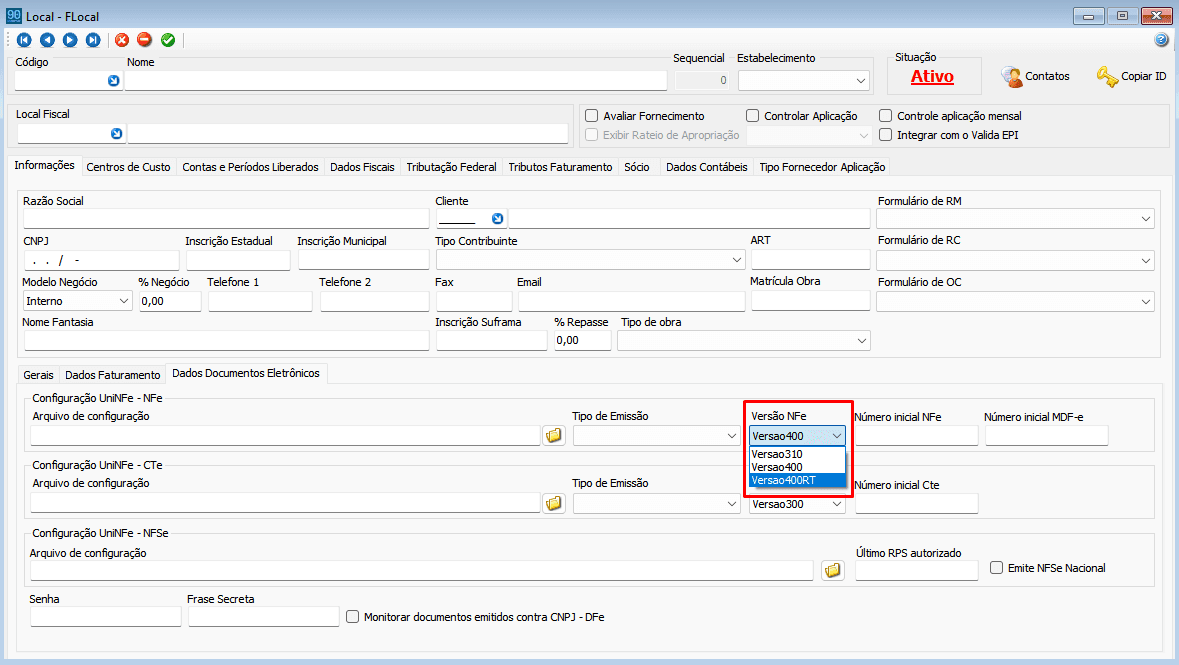Click the Razão Social field
This screenshot has width=1179, height=665.
[x=226, y=219]
